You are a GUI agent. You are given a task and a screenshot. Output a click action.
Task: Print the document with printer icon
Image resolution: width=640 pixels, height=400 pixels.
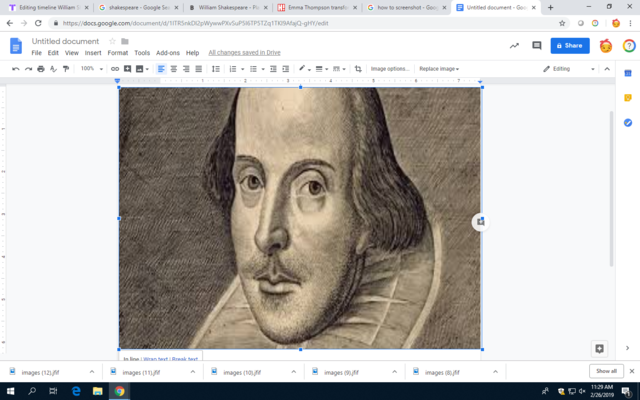[41, 69]
